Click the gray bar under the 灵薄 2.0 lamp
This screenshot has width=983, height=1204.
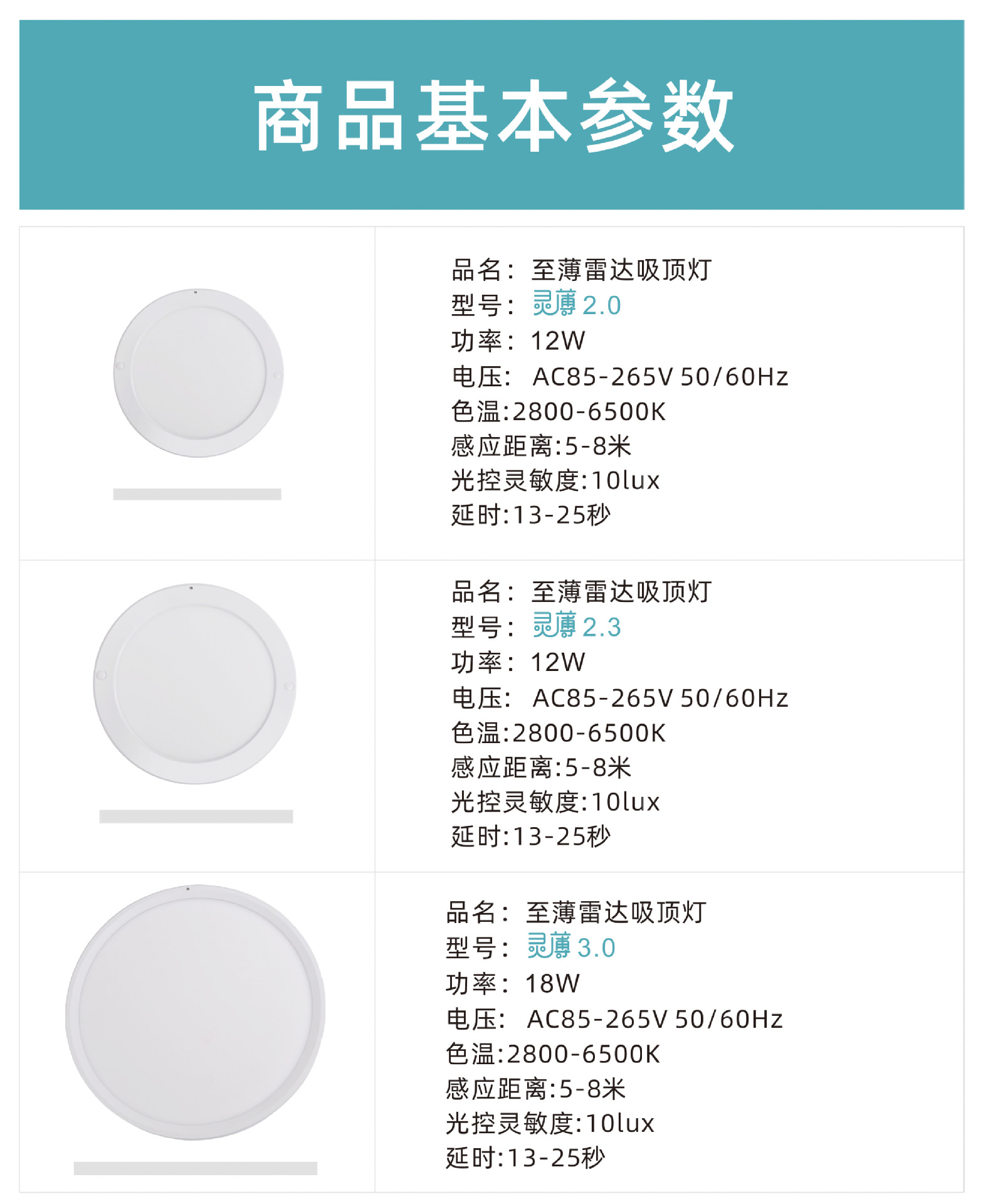pyautogui.click(x=197, y=494)
